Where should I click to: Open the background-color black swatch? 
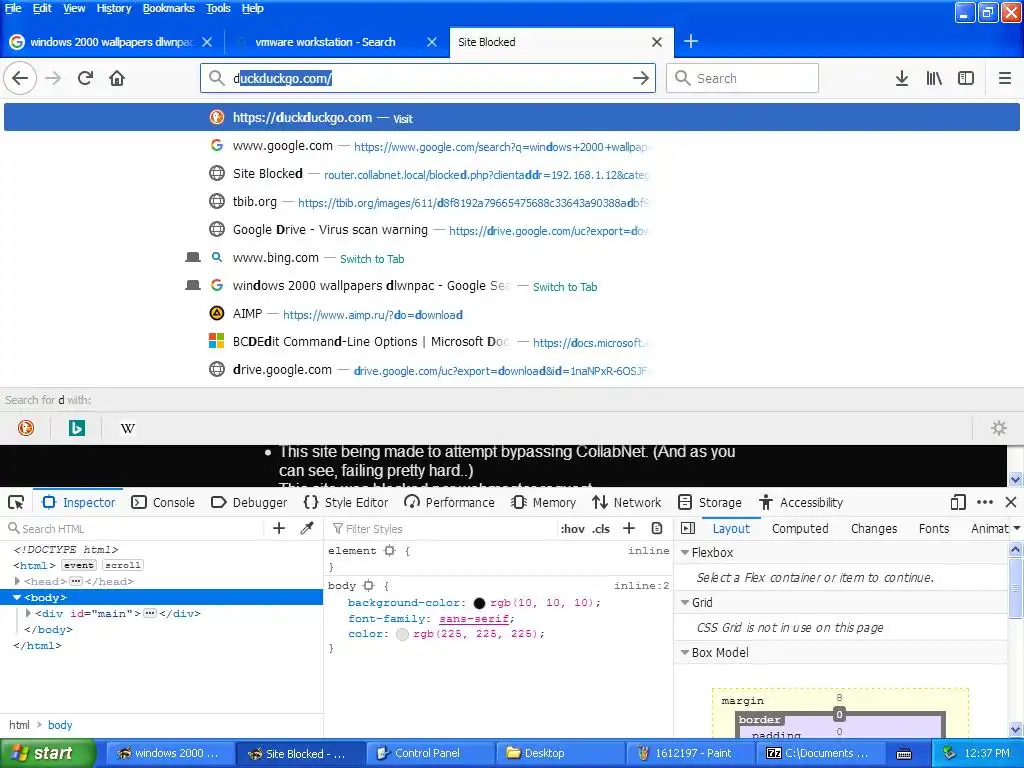pyautogui.click(x=479, y=603)
